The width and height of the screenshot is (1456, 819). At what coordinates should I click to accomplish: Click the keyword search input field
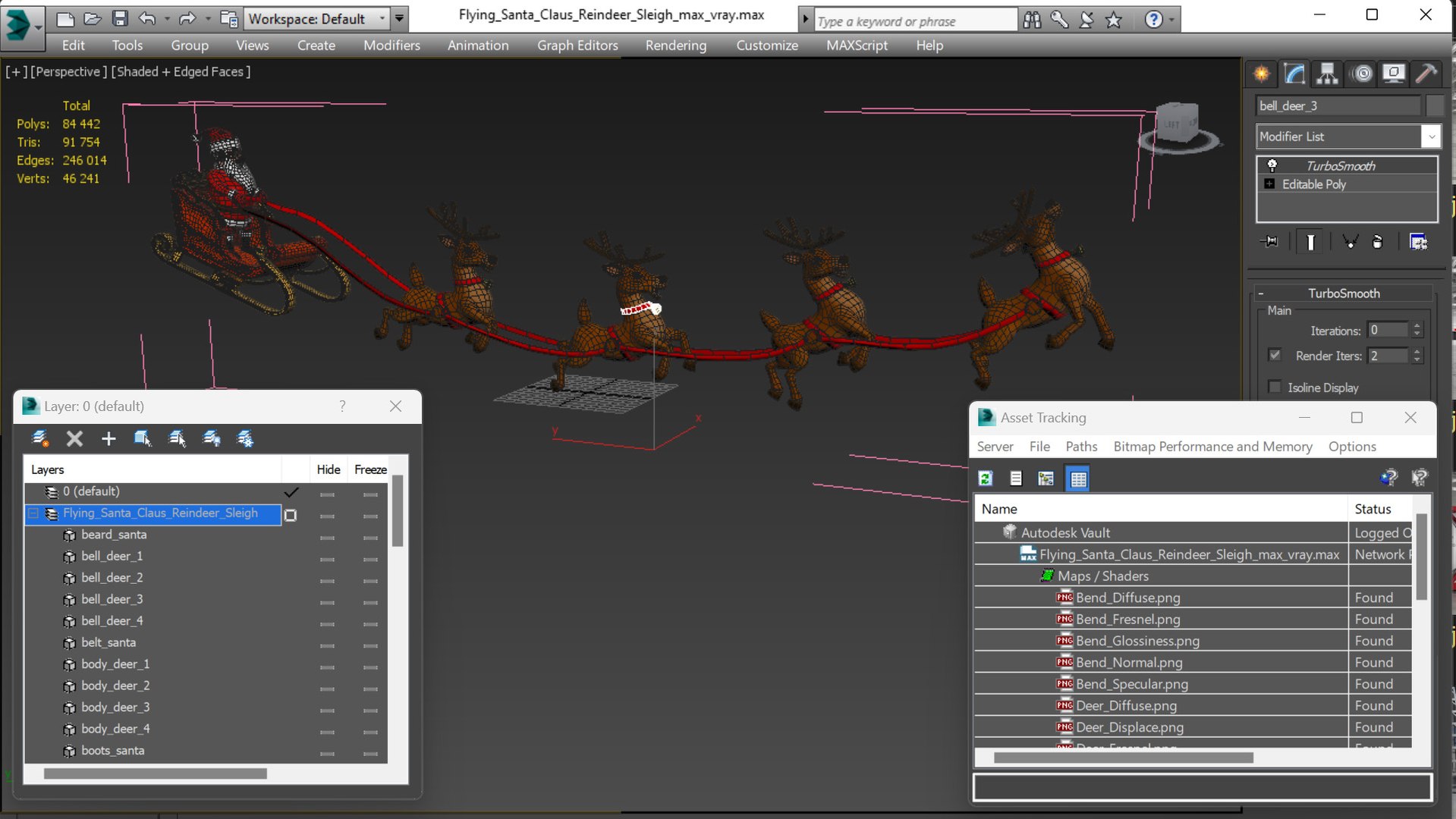point(916,20)
